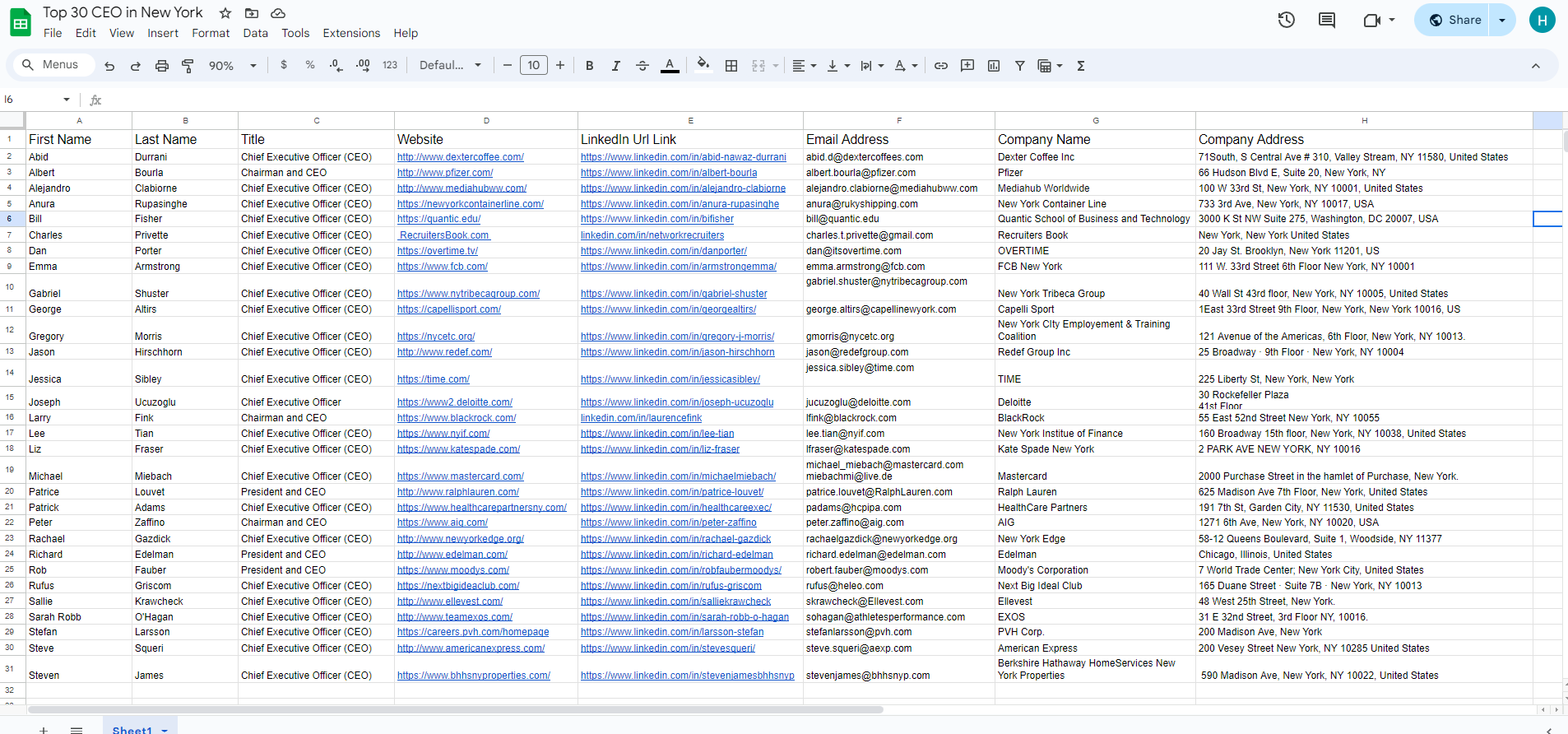Open version history
Screen dimensions: 1568x734
[1287, 20]
